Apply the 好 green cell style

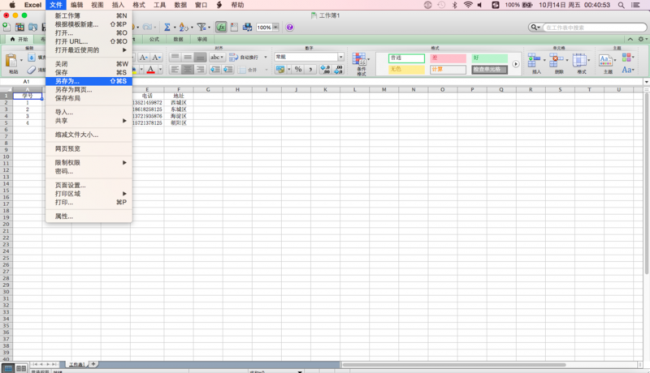tap(489, 58)
